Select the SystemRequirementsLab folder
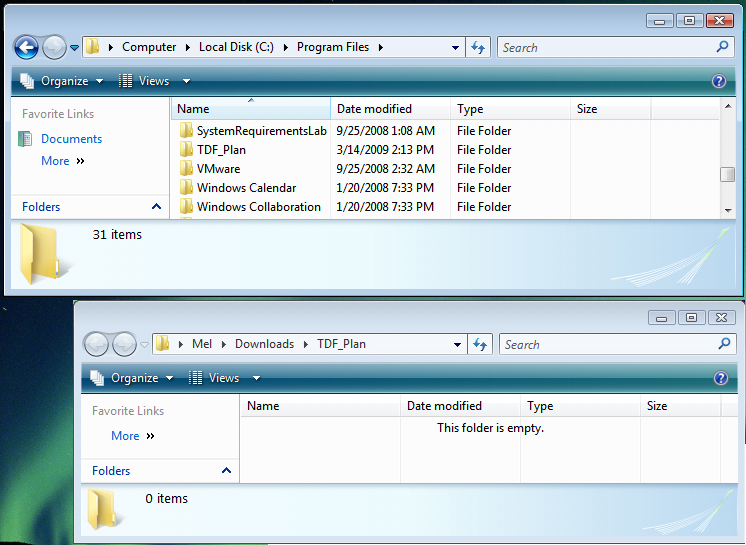 tap(262, 131)
